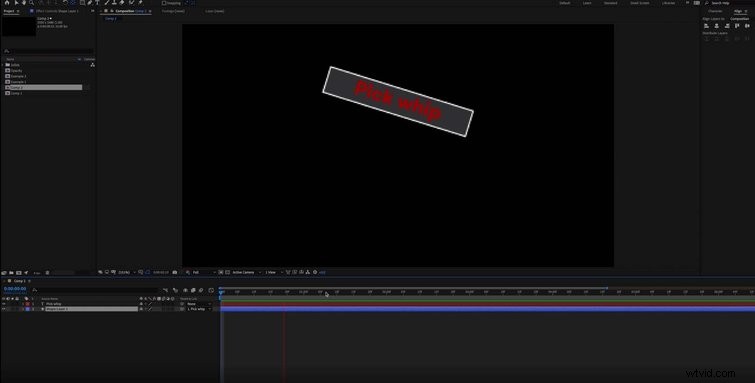
Task: Click the blue timeline bar of Shape Layer 1
Action: click(x=487, y=309)
